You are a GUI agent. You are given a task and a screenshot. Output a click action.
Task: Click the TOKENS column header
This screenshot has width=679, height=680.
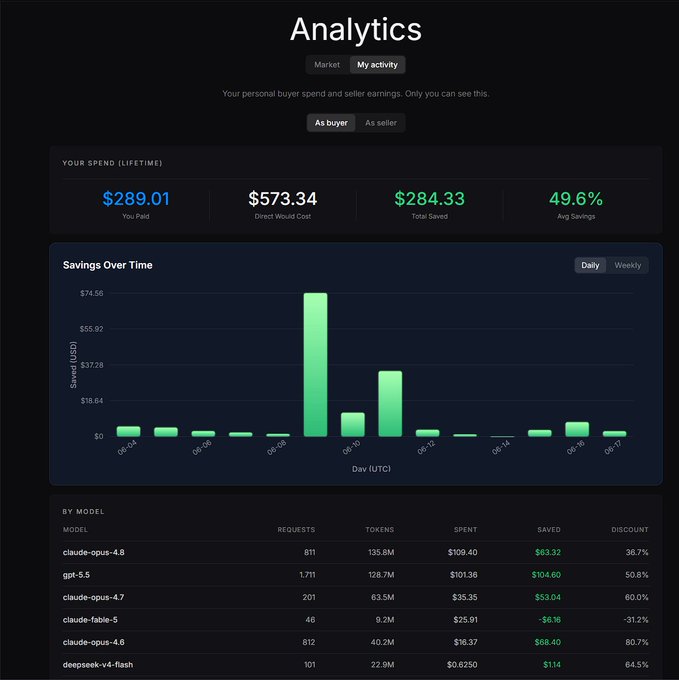[380, 530]
